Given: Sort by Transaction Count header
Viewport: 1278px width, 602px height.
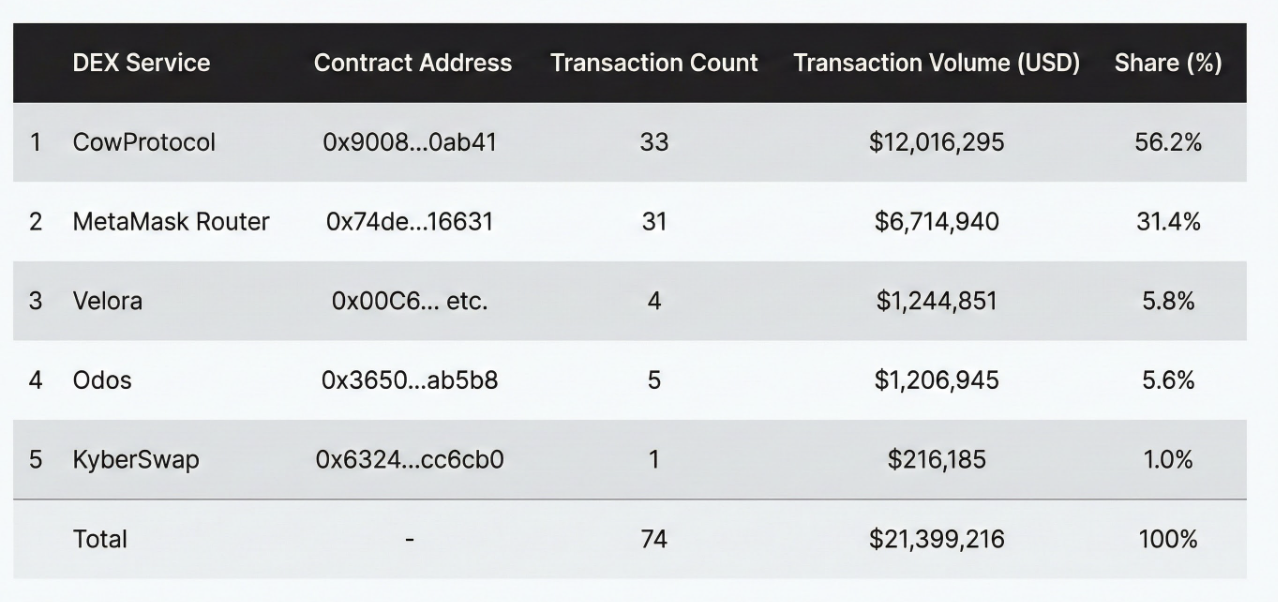Looking at the screenshot, I should point(654,63).
